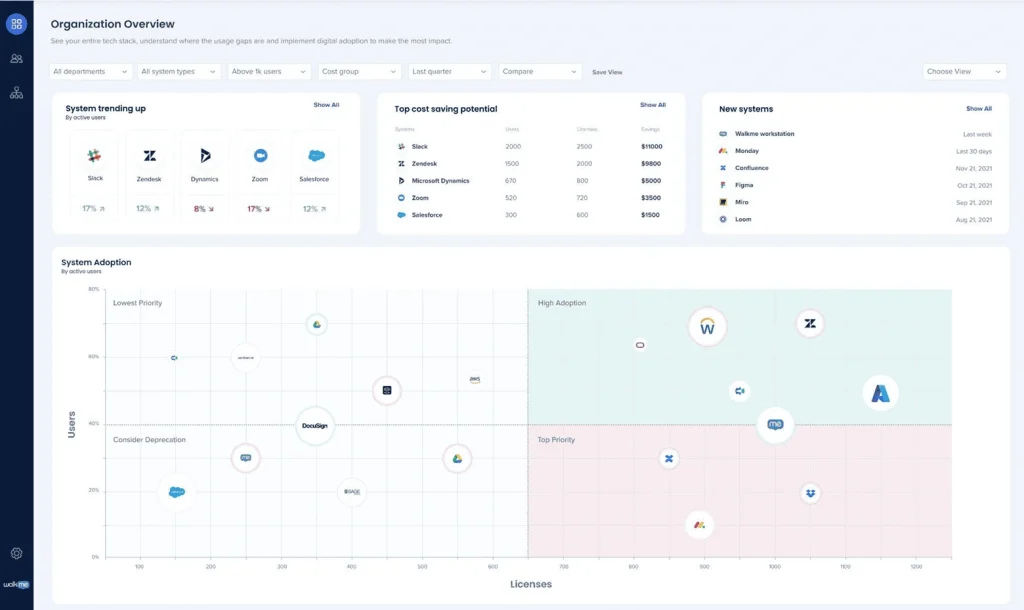
Task: Open the Last quarter time range selector
Action: 446,71
